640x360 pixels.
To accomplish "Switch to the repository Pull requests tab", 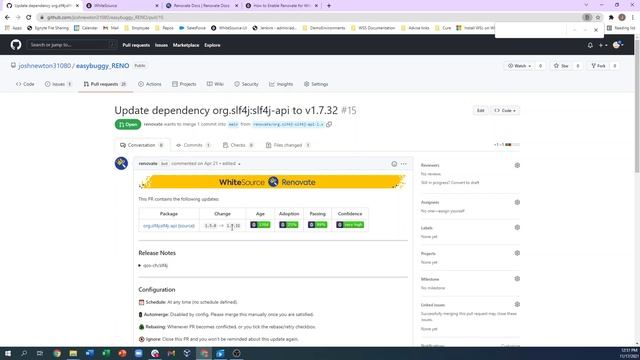I will 105,84.
